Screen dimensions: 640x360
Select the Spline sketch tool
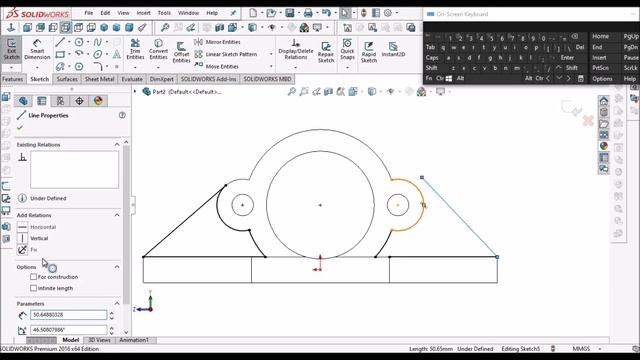pos(97,42)
